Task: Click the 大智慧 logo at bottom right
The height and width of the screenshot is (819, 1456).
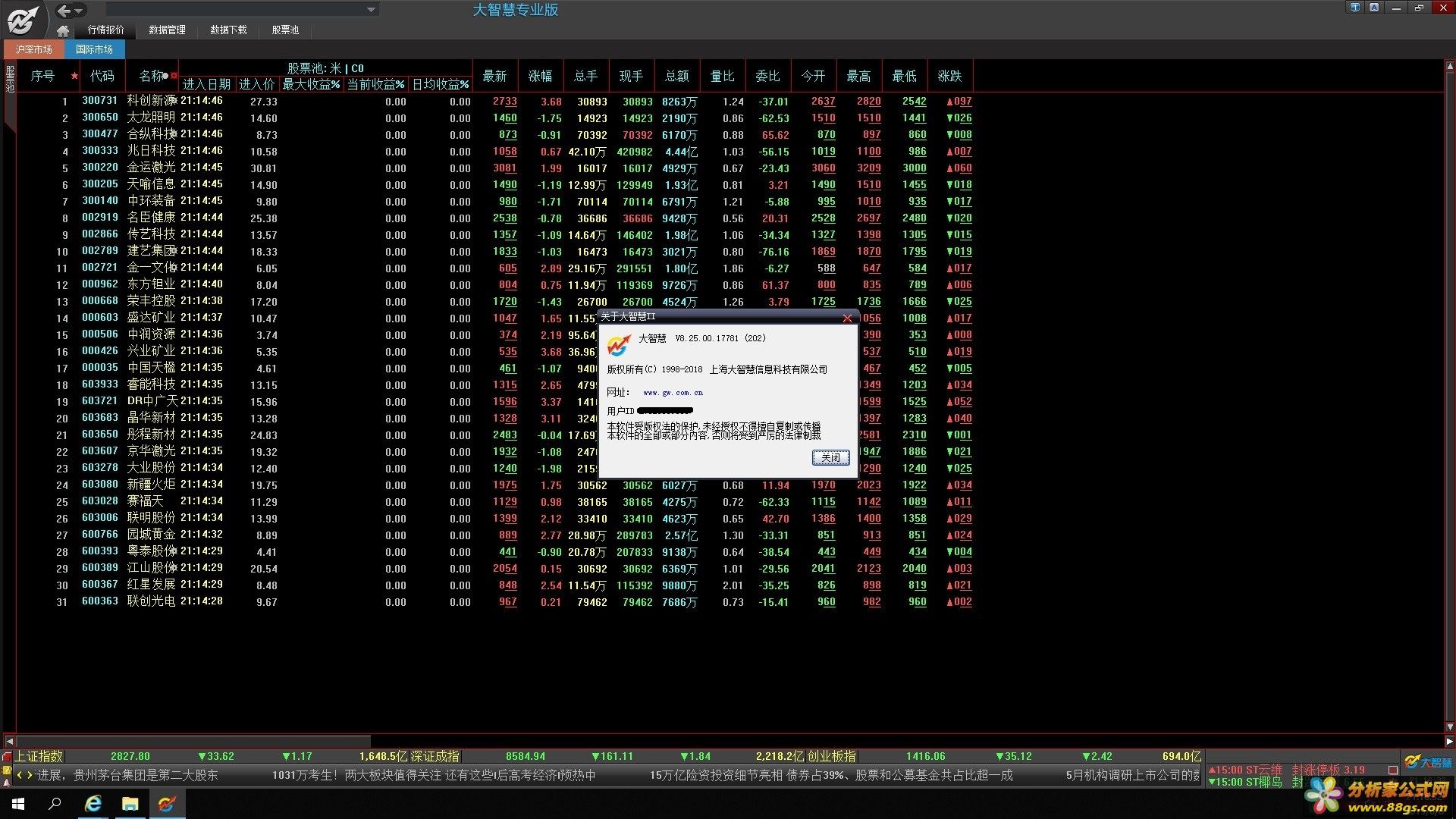Action: [1428, 762]
